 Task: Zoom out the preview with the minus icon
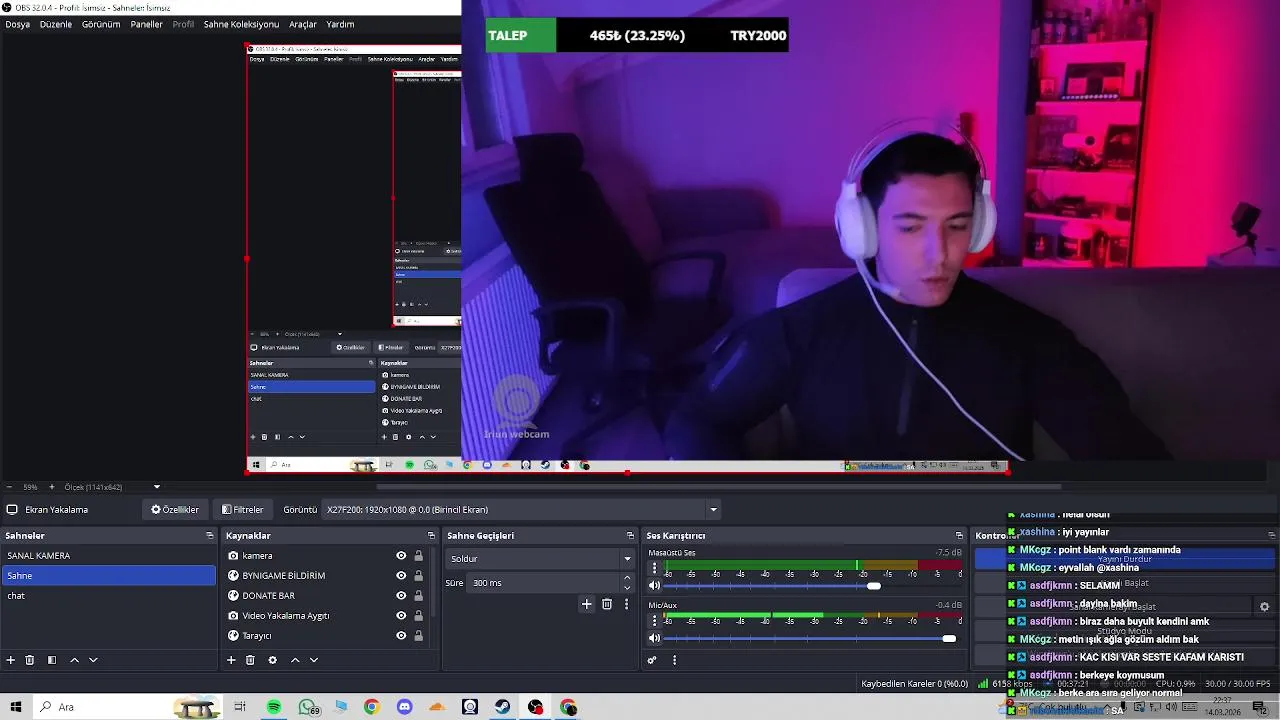10,487
